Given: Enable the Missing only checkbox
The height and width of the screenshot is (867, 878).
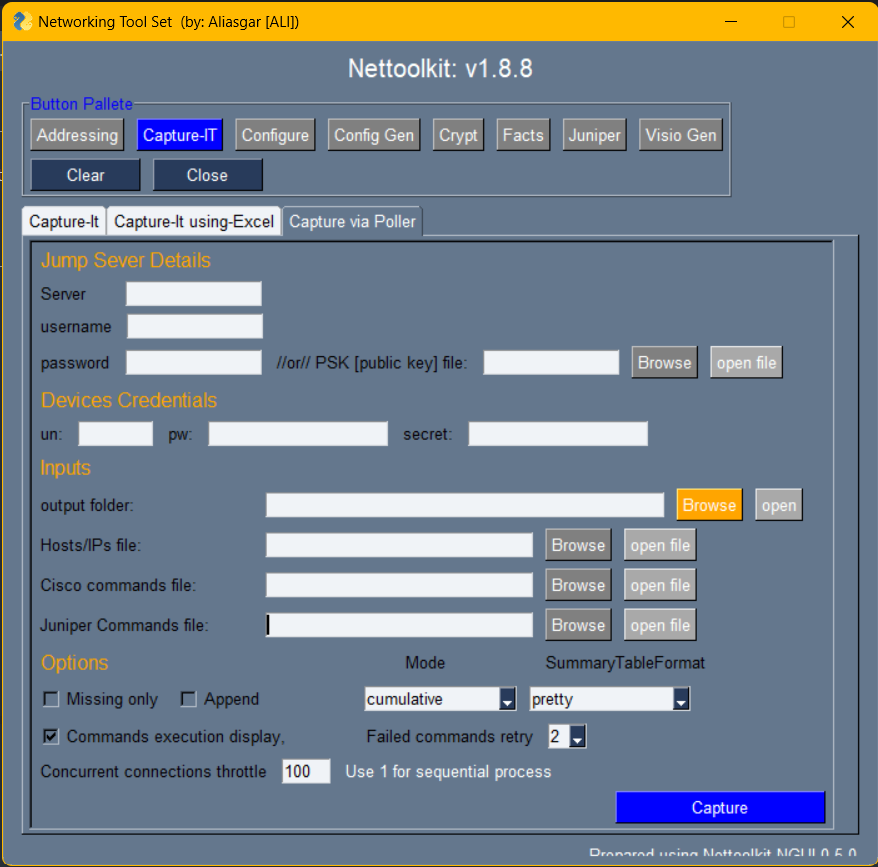Looking at the screenshot, I should pos(51,699).
